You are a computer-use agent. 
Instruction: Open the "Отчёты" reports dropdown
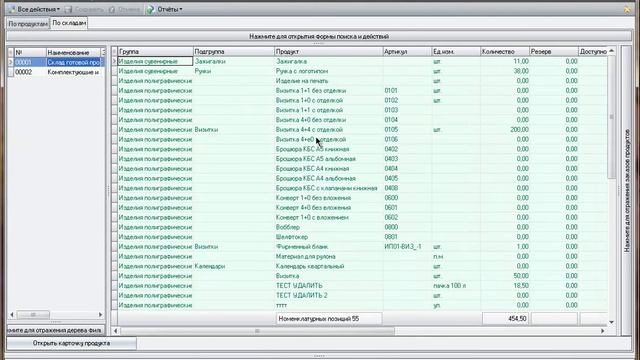(165, 9)
